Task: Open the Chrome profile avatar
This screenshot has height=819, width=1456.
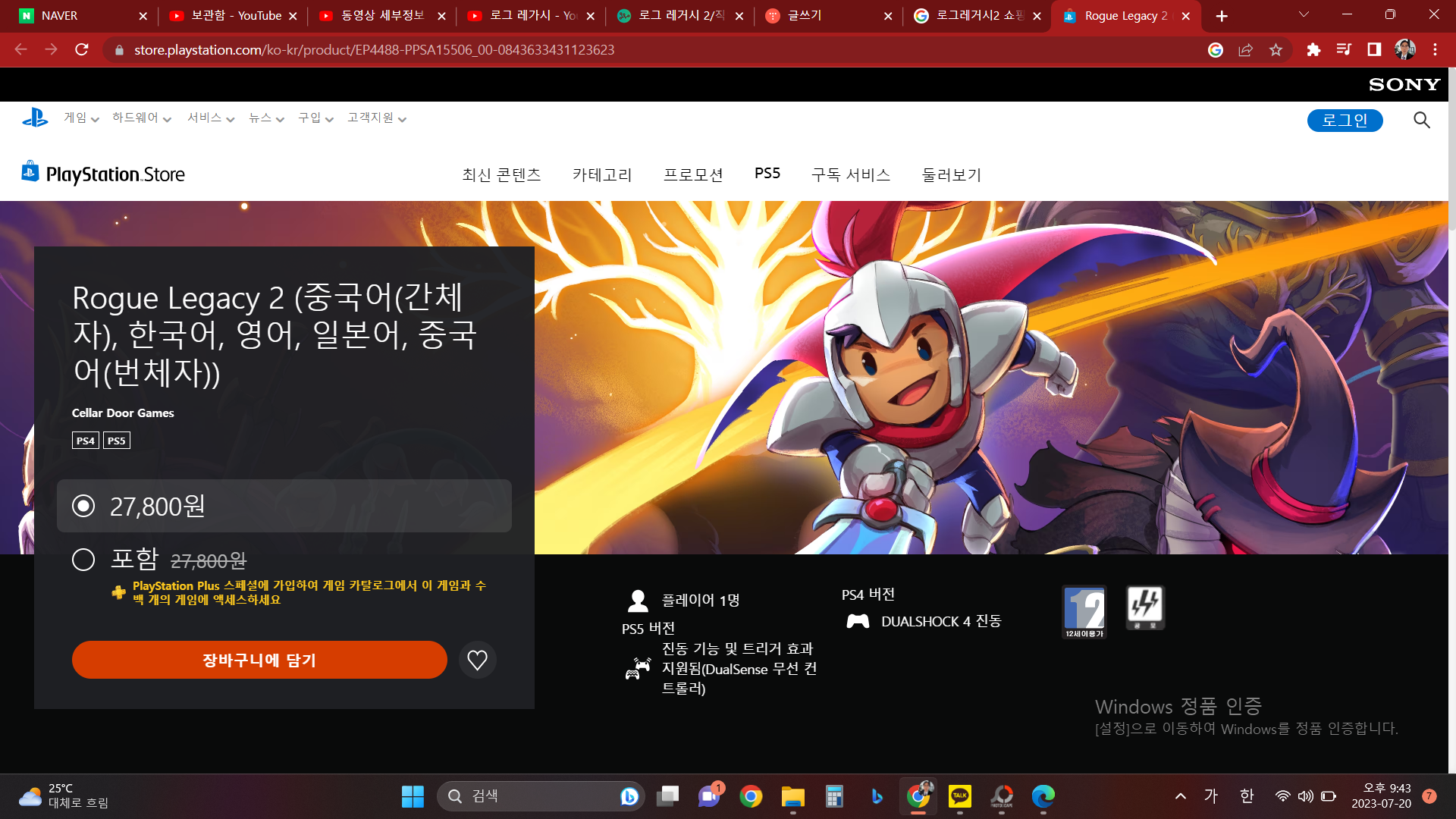Action: [1405, 50]
